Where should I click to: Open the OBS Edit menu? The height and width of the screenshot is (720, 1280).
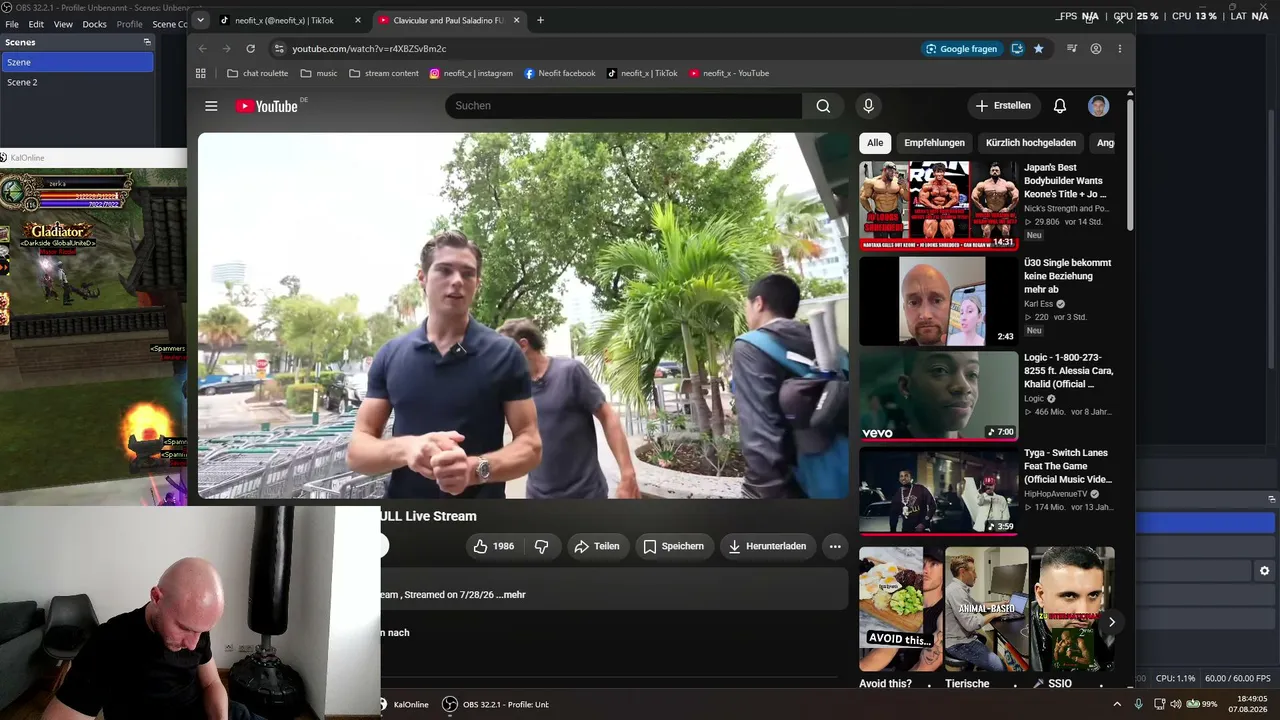36,24
